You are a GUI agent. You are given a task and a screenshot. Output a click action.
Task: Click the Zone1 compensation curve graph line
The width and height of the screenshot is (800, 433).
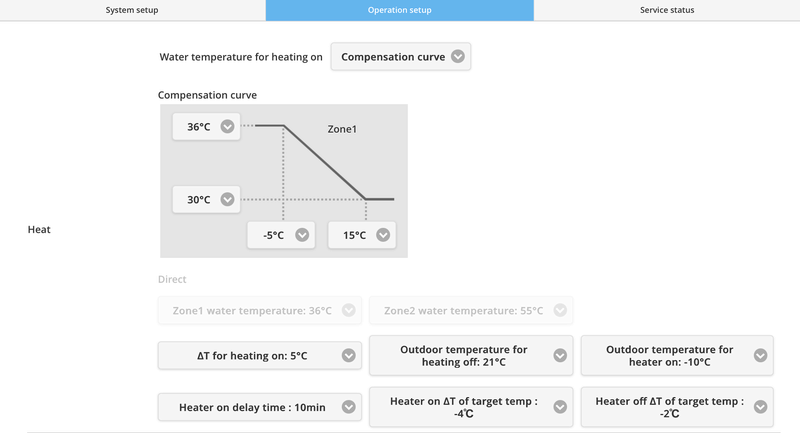pos(325,163)
